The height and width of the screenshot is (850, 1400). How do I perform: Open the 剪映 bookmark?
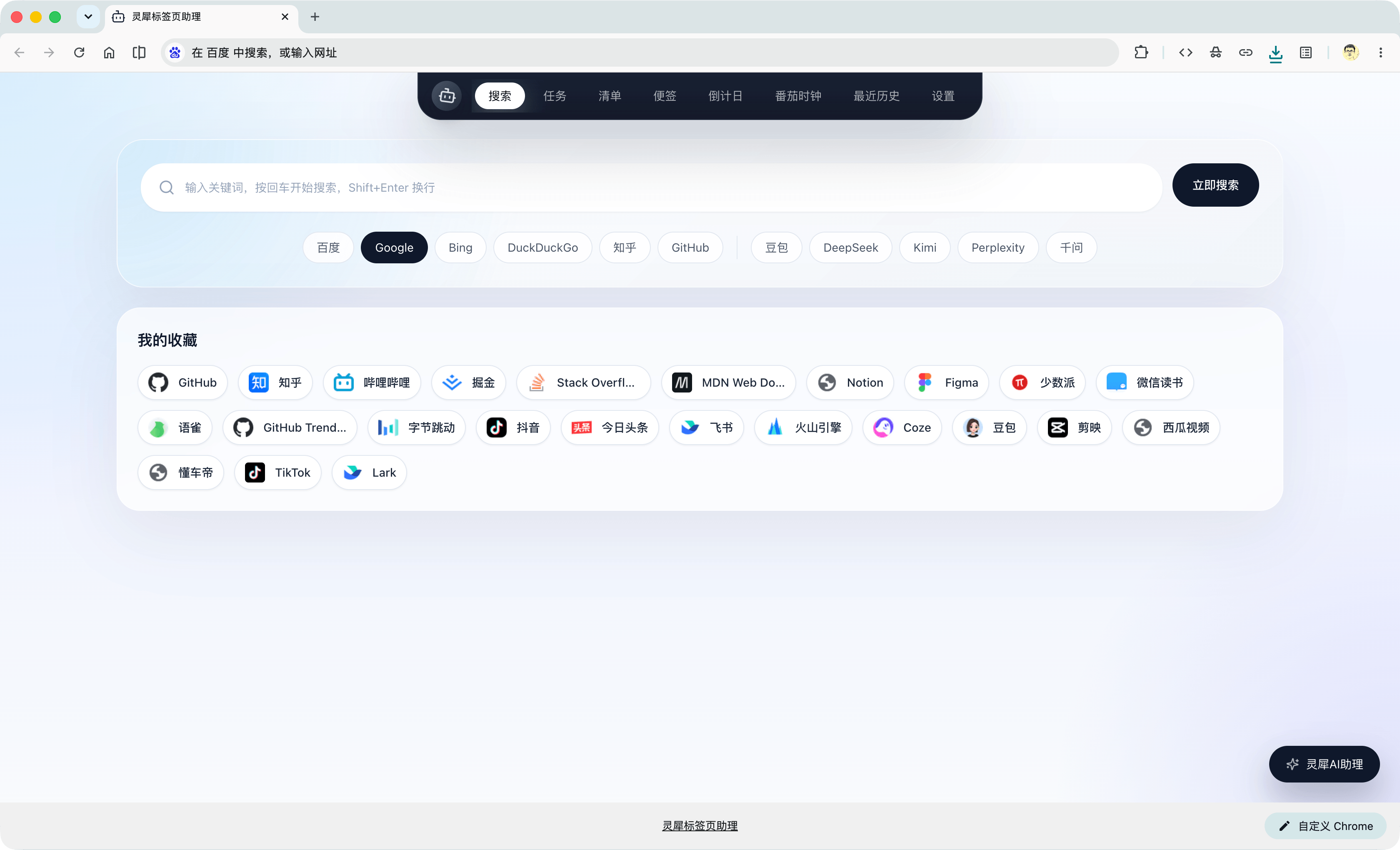[1075, 427]
